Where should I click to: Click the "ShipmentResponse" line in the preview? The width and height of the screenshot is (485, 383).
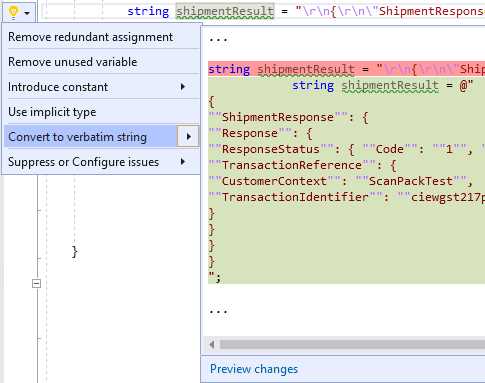pyautogui.click(x=288, y=117)
